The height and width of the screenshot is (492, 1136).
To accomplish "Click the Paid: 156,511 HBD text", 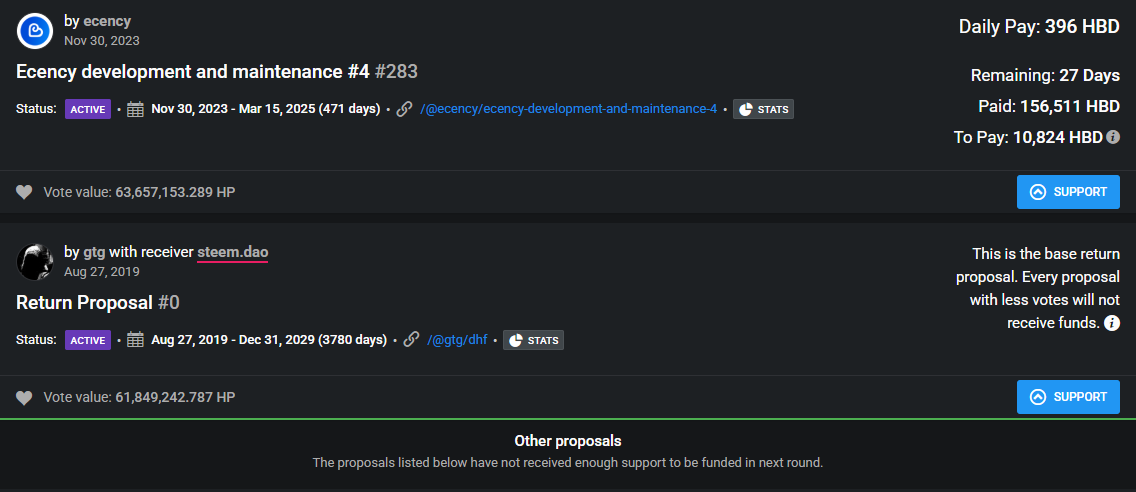I will tap(1049, 107).
